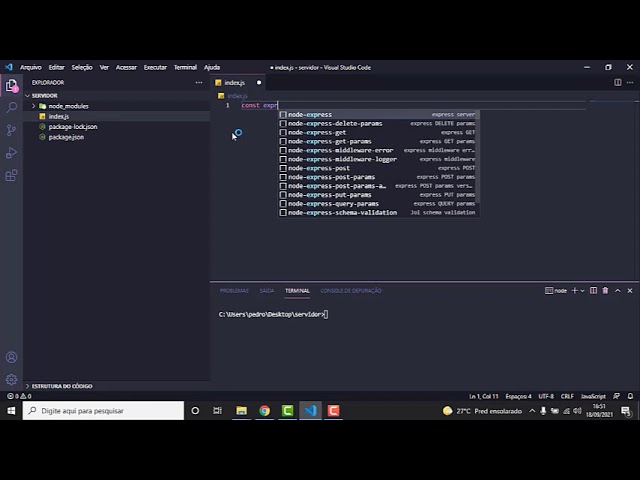
Task: Open the Run and Debug view
Action: click(11, 153)
